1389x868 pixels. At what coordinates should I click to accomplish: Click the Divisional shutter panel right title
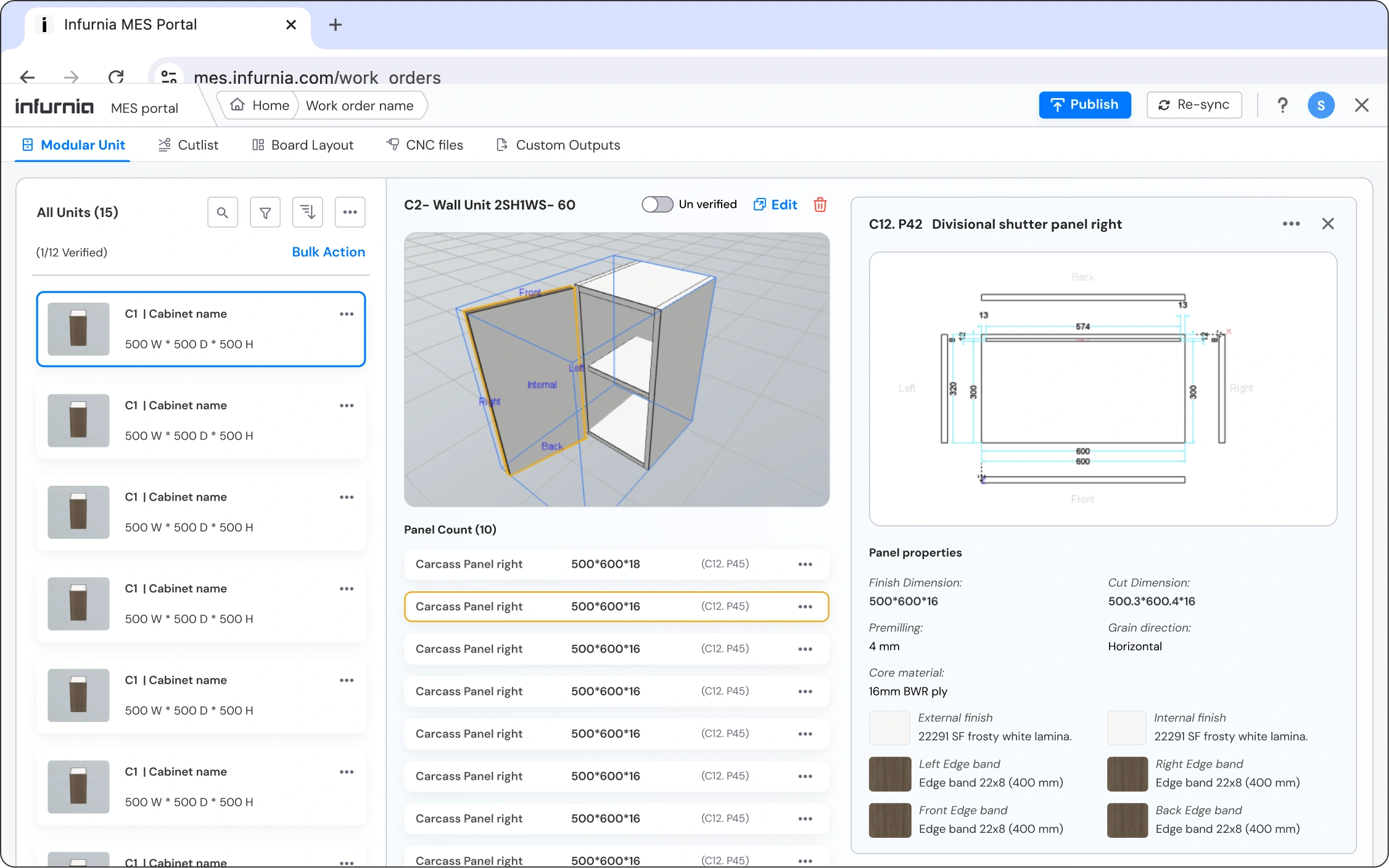tap(1027, 224)
